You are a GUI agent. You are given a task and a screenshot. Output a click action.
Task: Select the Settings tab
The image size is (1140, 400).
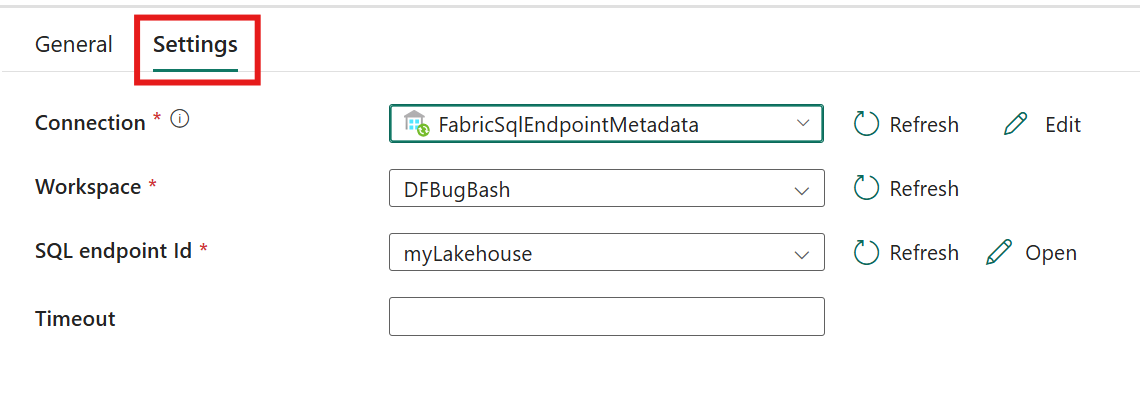195,45
